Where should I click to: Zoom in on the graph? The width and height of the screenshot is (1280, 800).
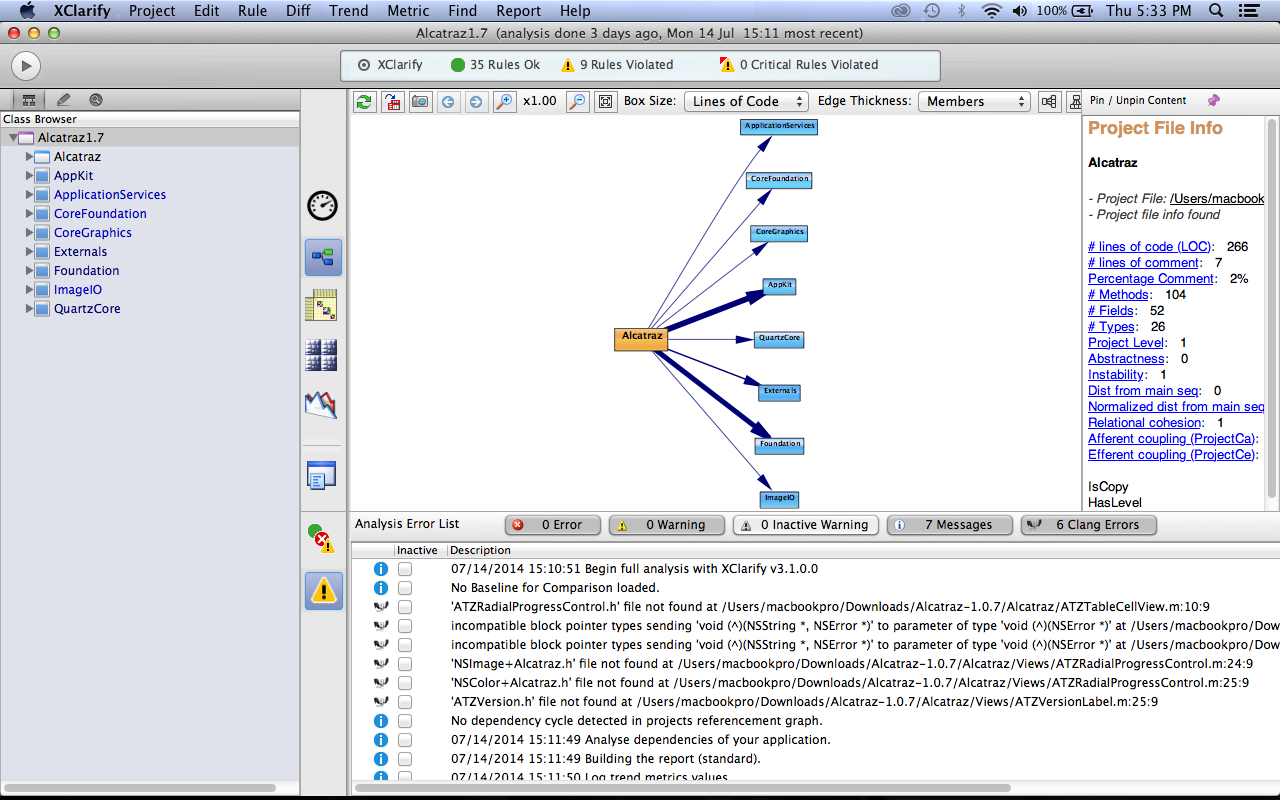(504, 101)
